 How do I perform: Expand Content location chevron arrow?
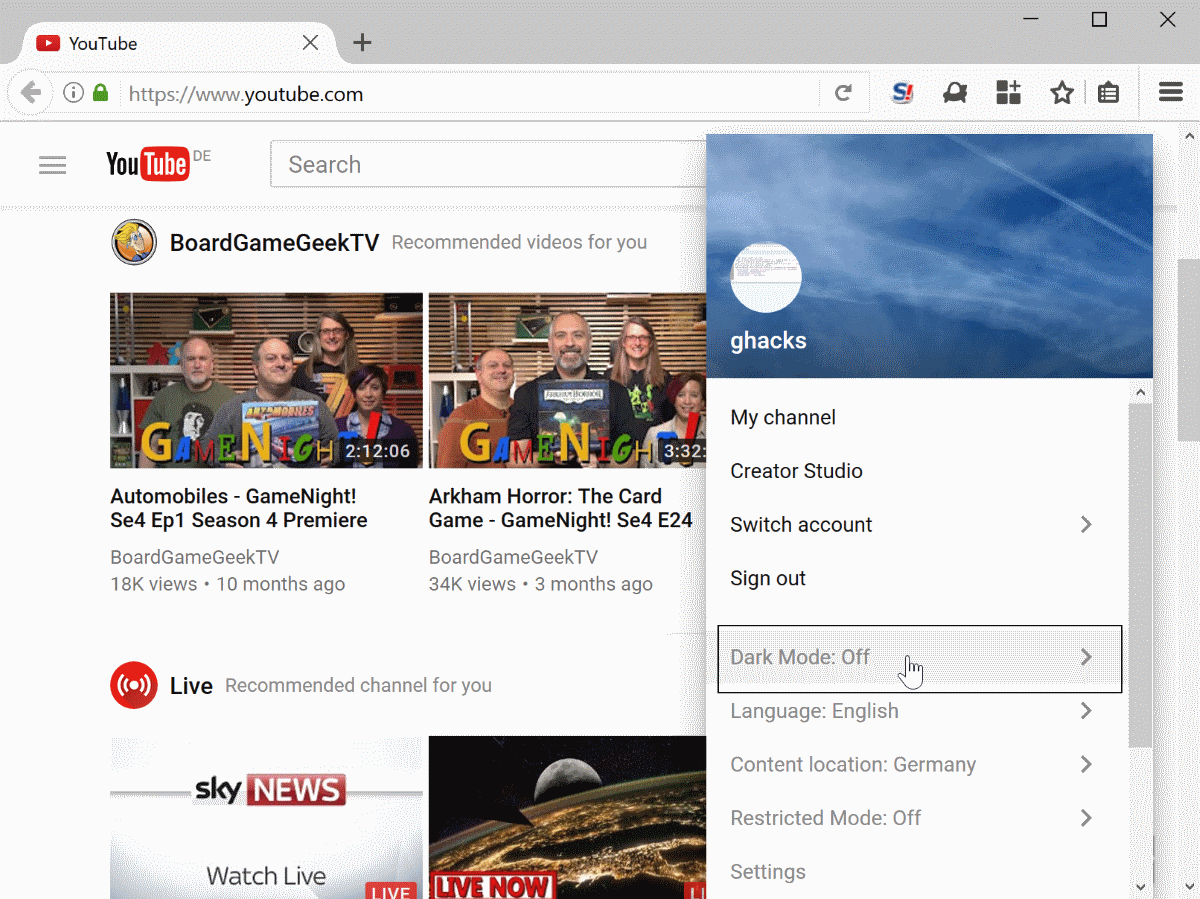[x=1087, y=764]
